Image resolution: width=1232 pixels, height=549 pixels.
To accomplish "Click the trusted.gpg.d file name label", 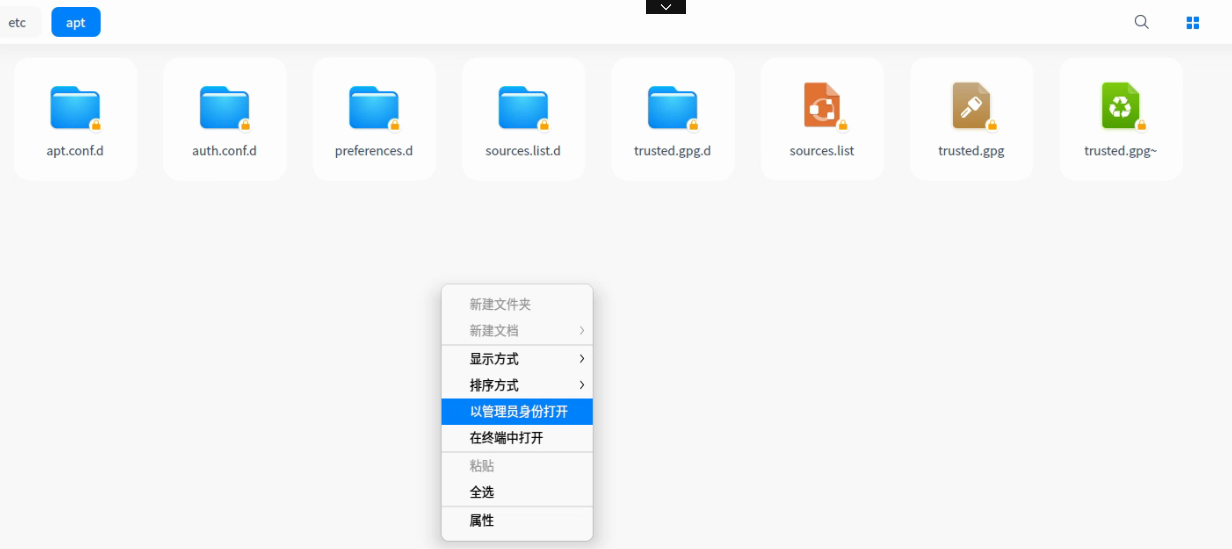I will coord(672,151).
